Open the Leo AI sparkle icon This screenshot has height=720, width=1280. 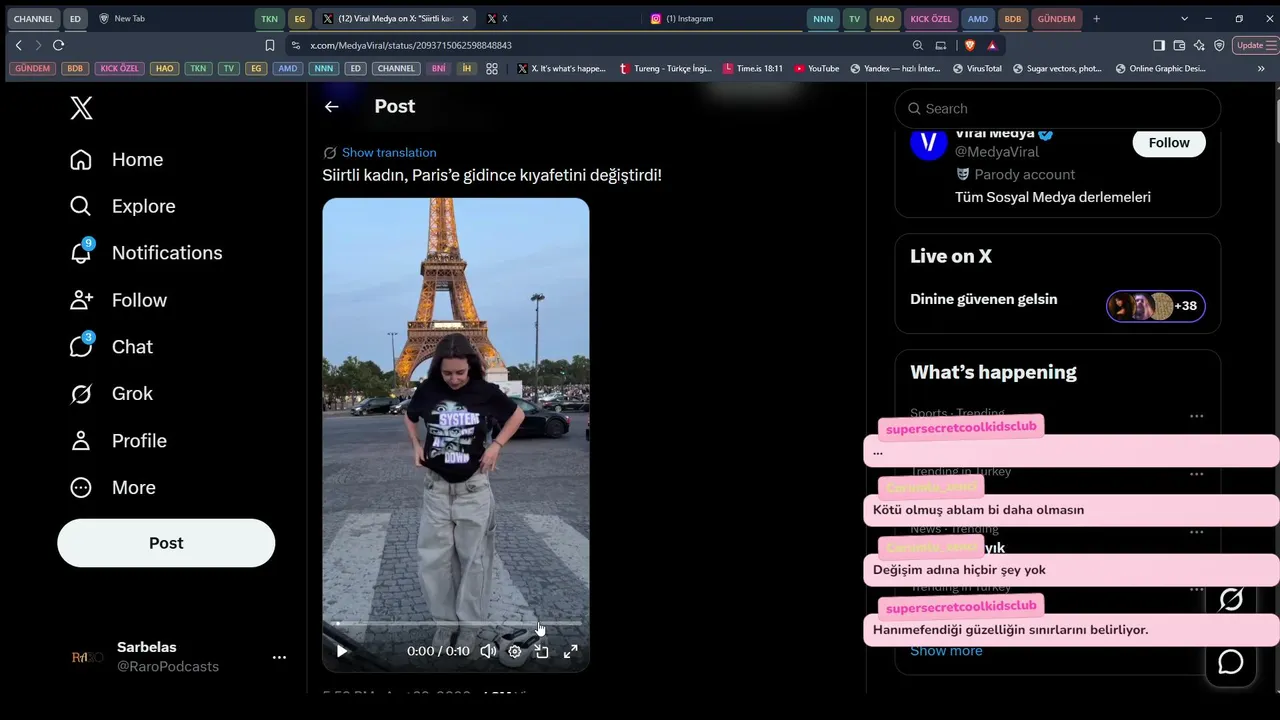pos(1199,45)
